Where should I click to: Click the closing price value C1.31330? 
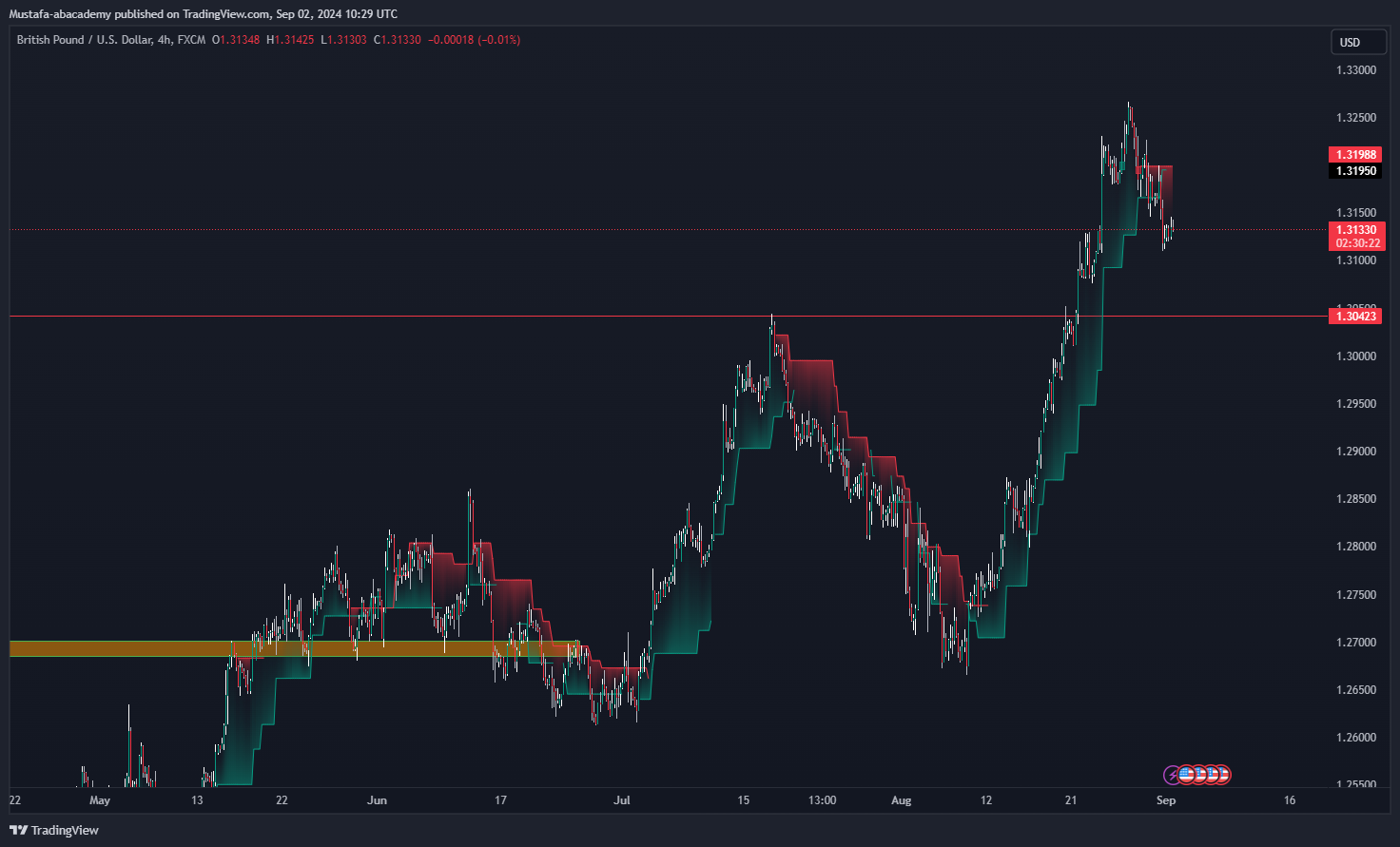[397, 40]
